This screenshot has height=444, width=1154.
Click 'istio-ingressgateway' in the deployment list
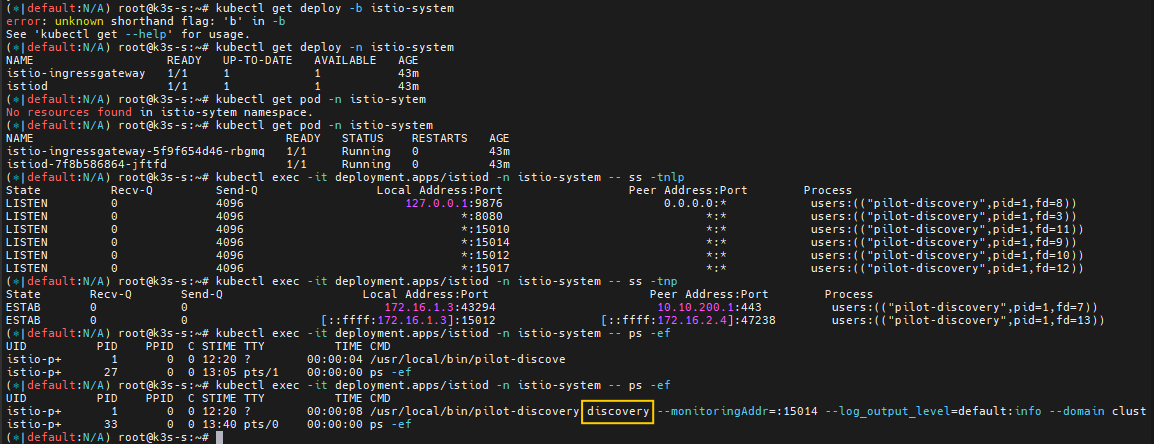[75, 73]
